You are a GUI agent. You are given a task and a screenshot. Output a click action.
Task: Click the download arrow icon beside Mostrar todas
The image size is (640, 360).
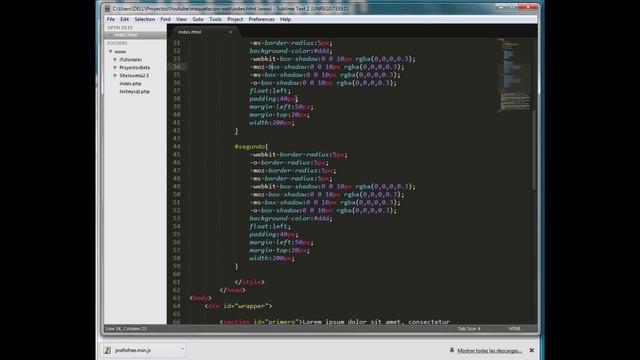[x=452, y=350]
